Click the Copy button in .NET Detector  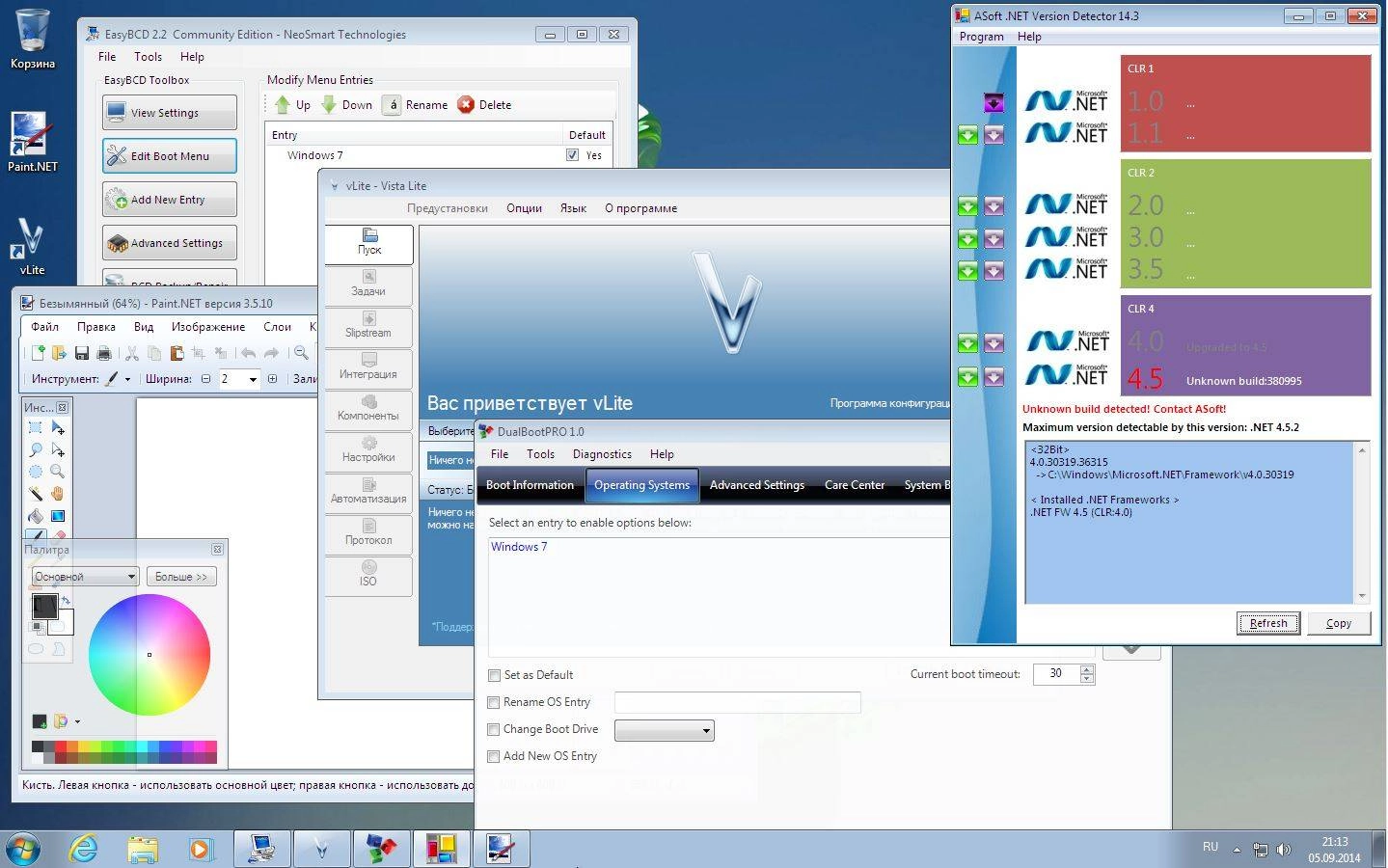tap(1339, 623)
